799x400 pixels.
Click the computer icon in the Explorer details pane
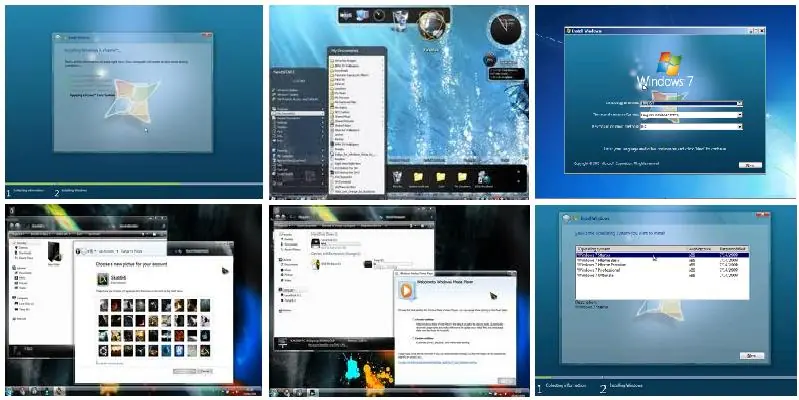(x=283, y=343)
